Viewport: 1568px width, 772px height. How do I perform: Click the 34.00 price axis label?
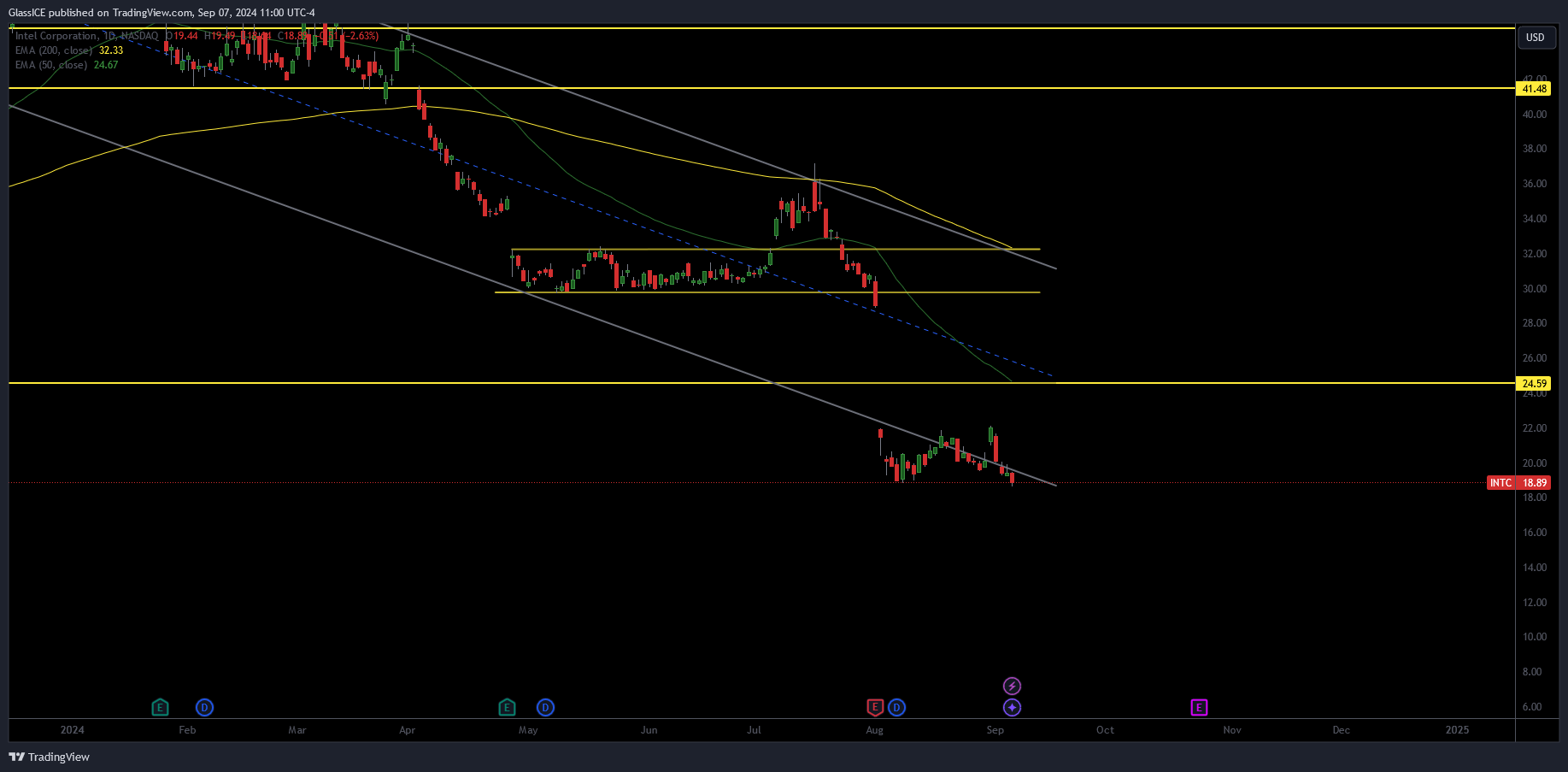pyautogui.click(x=1535, y=219)
